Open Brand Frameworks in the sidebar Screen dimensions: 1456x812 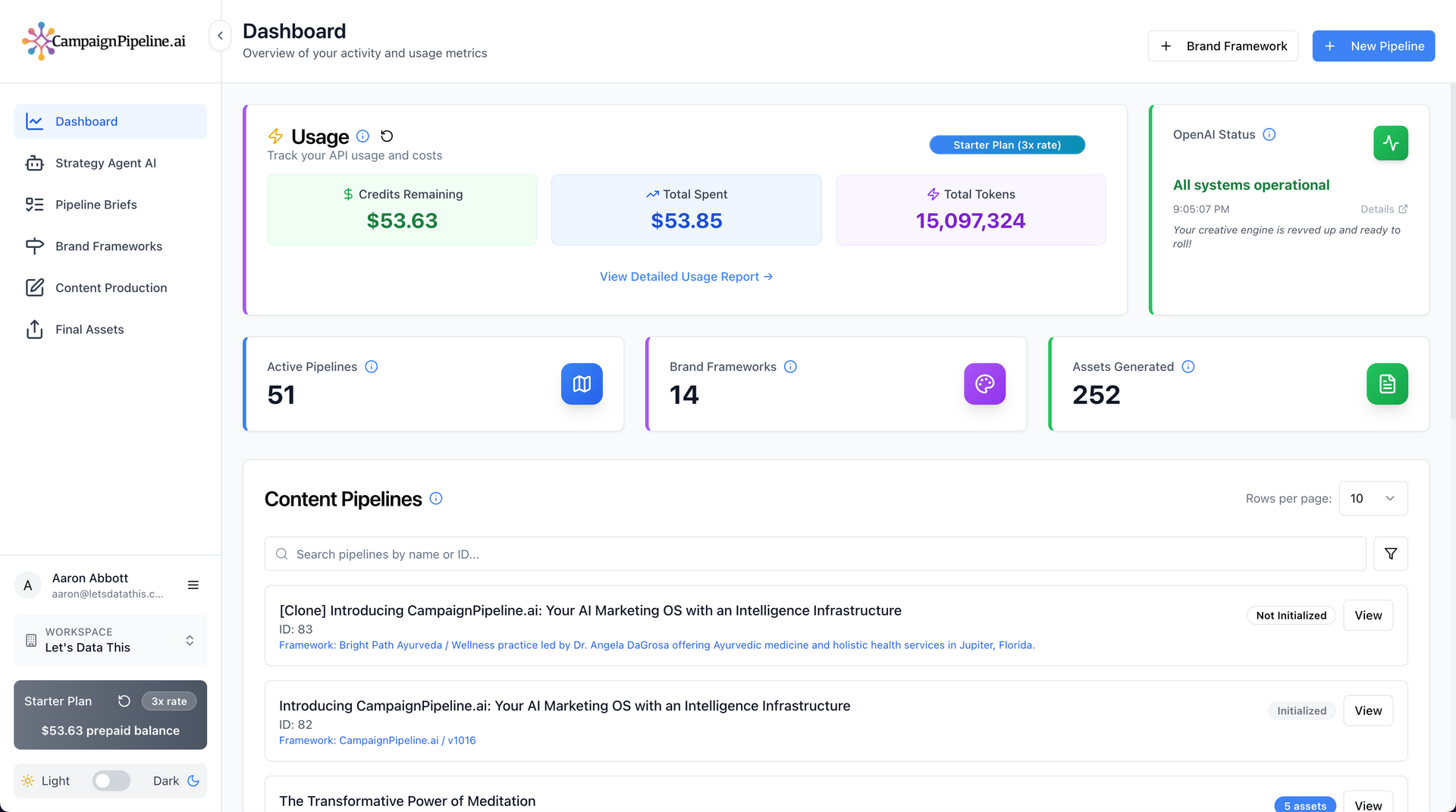coord(110,246)
